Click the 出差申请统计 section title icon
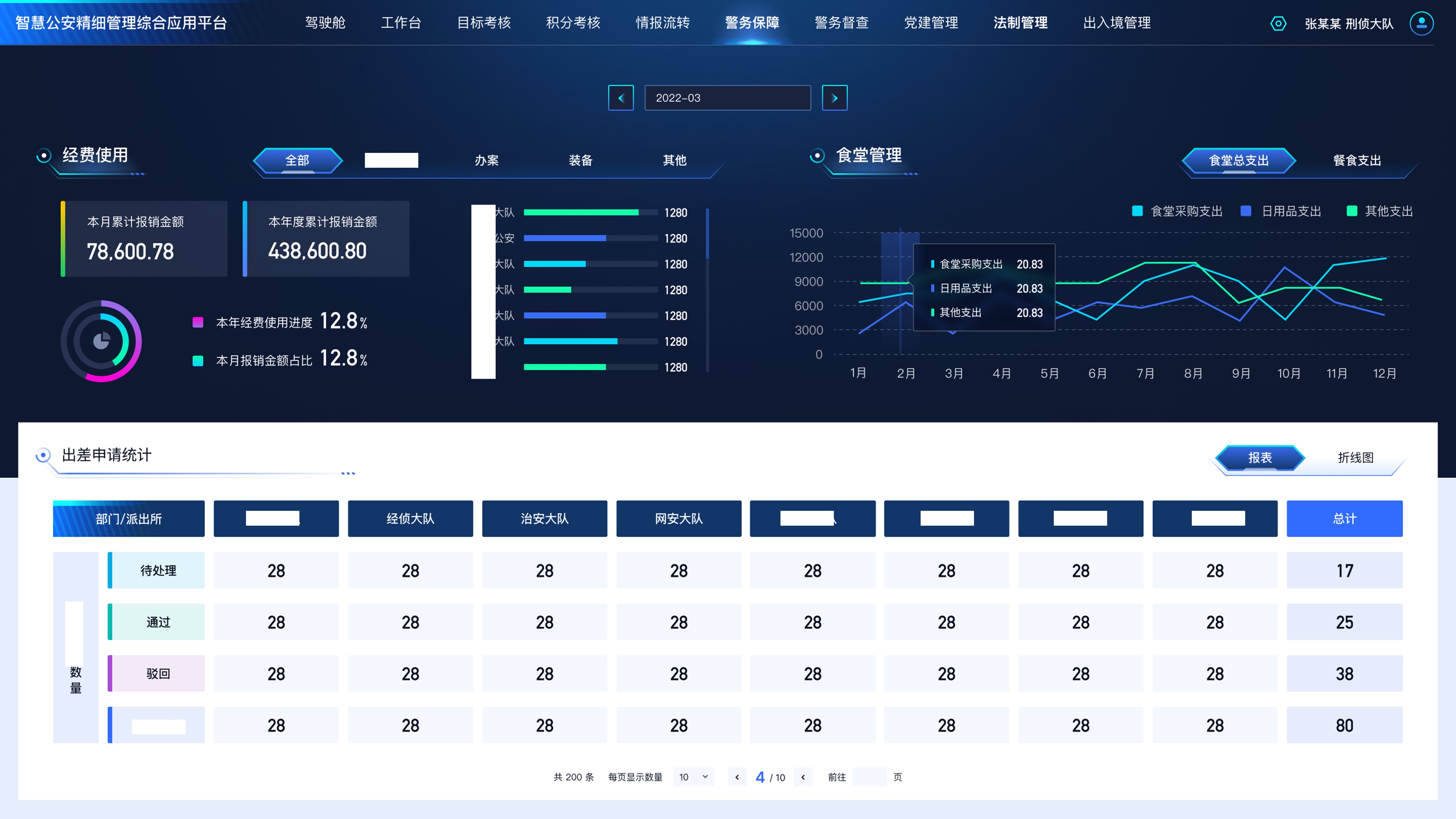1456x819 pixels. [x=43, y=455]
